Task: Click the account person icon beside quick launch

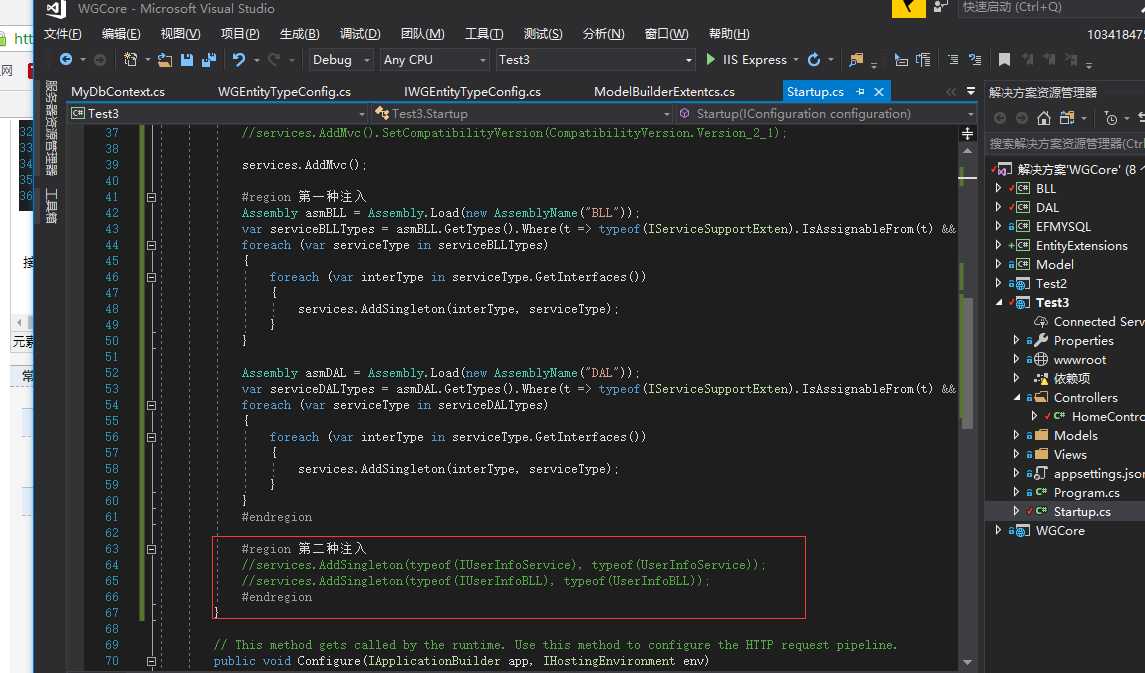Action: click(941, 7)
